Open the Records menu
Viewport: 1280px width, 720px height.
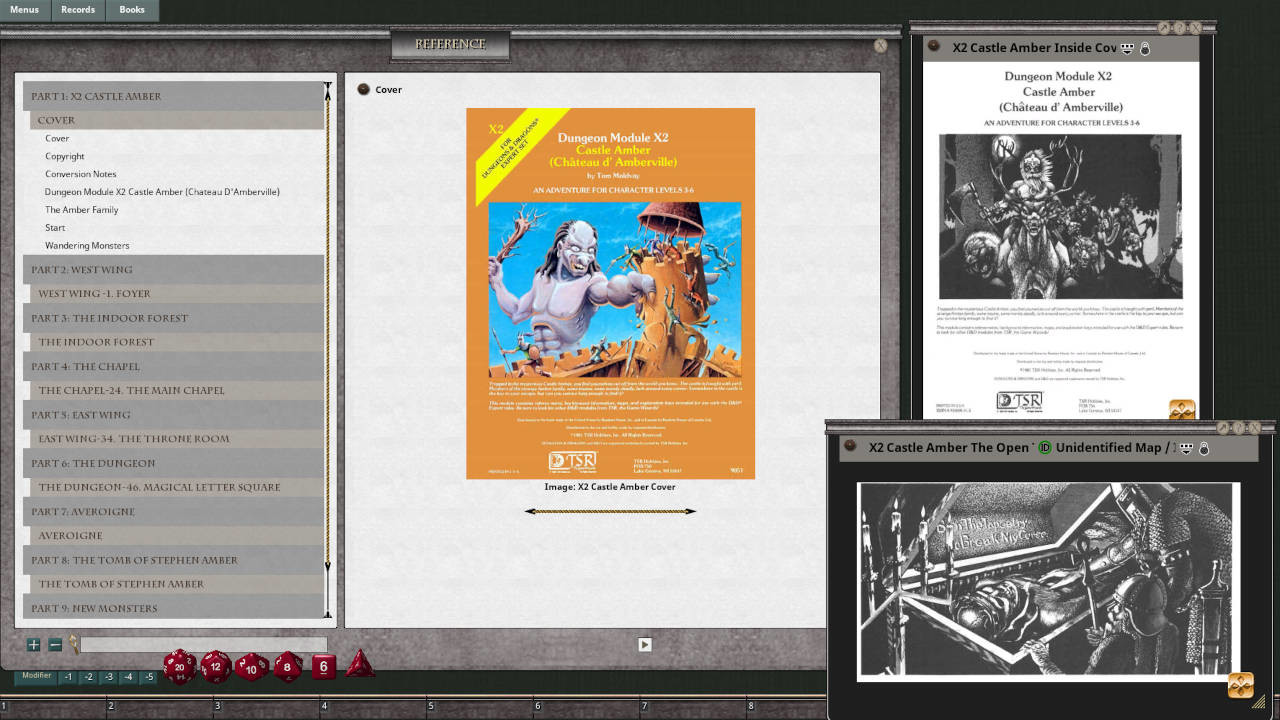point(77,10)
